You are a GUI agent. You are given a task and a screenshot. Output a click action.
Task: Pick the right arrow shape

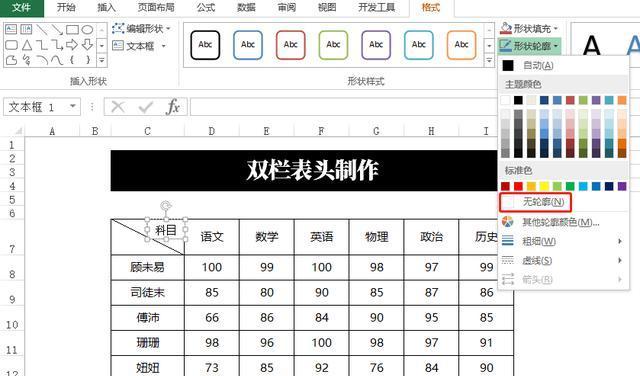pos(72,44)
